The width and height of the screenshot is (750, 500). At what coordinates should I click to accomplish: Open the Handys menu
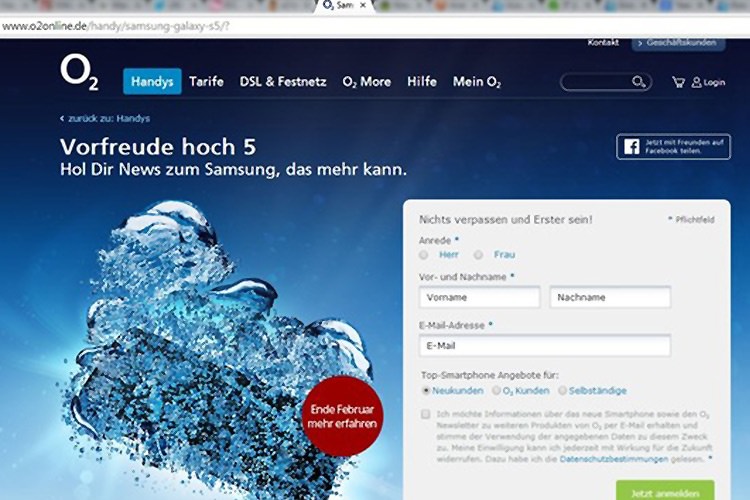pyautogui.click(x=152, y=81)
